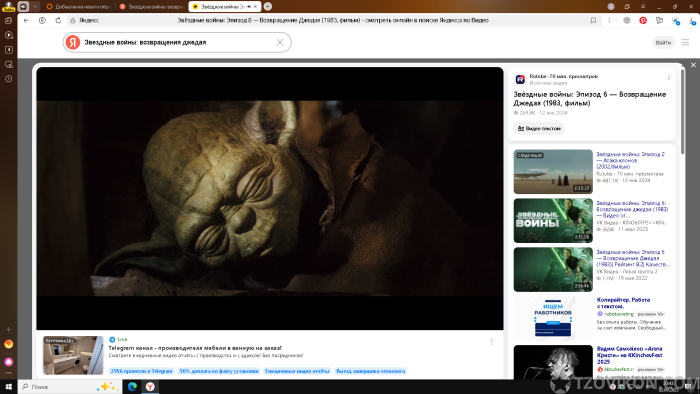
Task: Open the sidebar history clock icon
Action: pos(8,79)
